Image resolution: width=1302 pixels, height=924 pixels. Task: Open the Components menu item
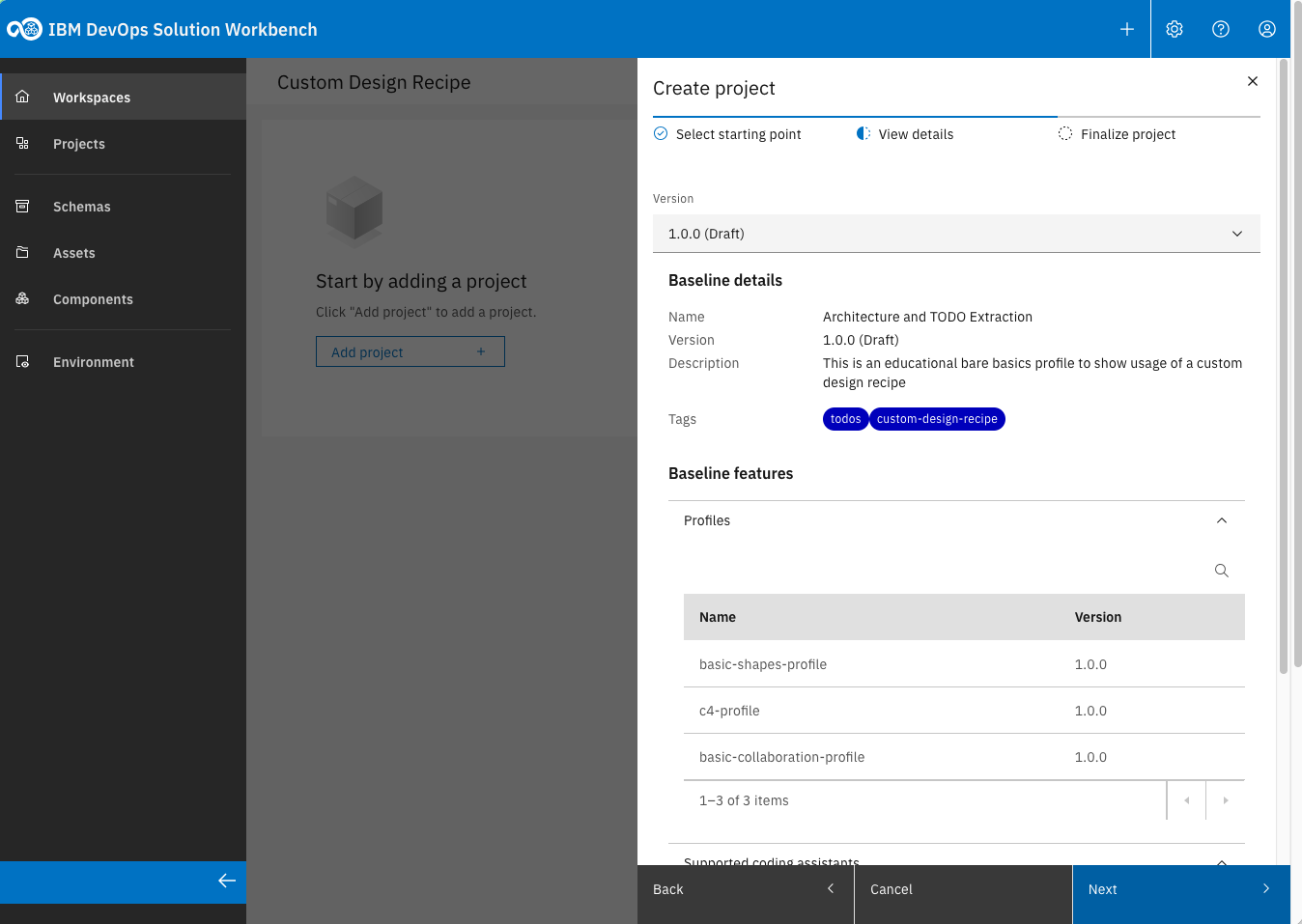pos(124,298)
